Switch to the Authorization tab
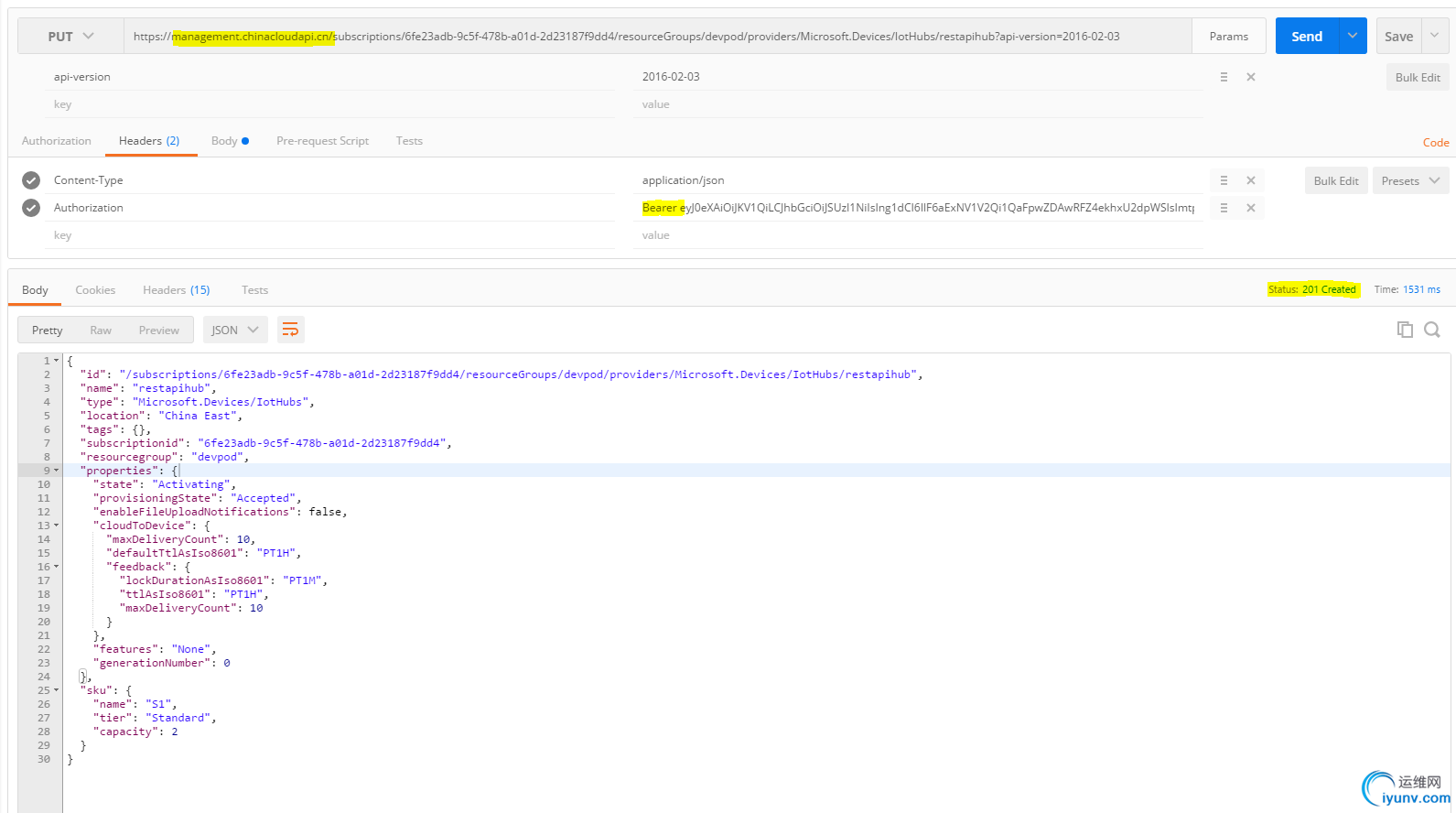 click(57, 141)
